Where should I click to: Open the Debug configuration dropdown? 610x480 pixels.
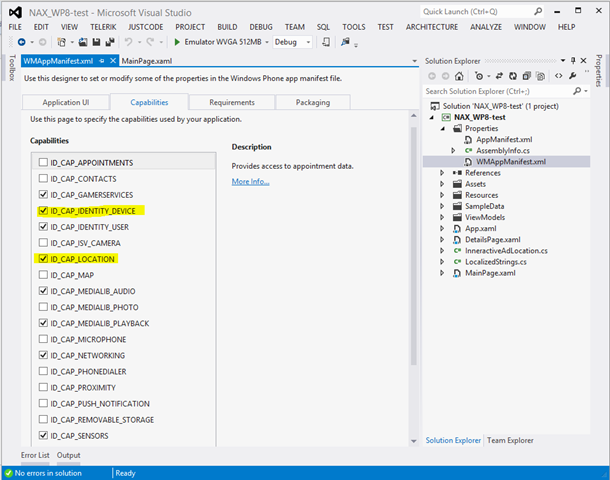307,42
